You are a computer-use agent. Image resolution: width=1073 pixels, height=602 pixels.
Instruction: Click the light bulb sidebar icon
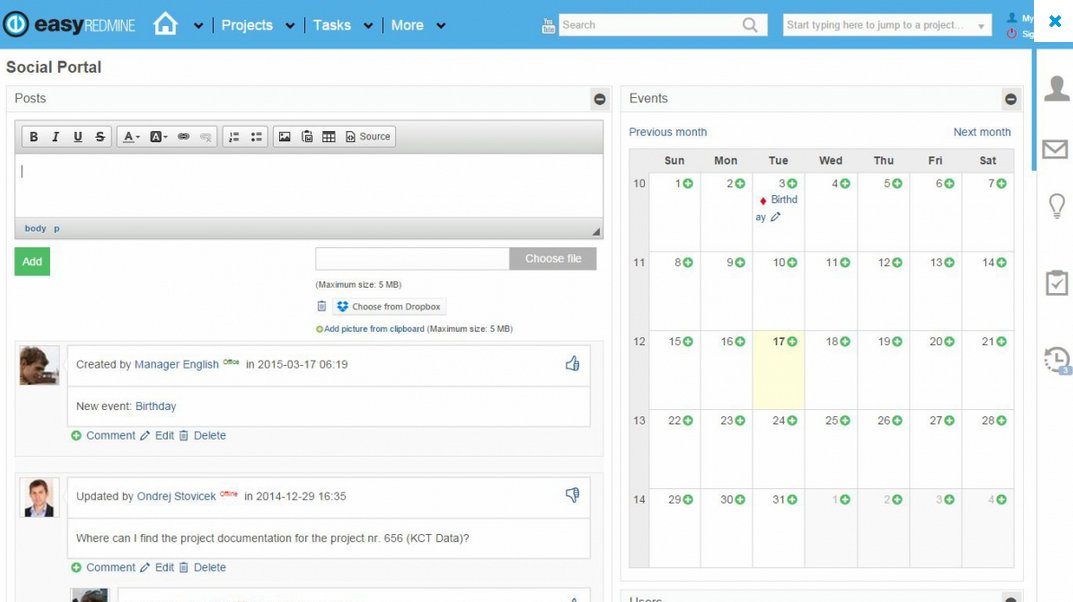pos(1057,206)
